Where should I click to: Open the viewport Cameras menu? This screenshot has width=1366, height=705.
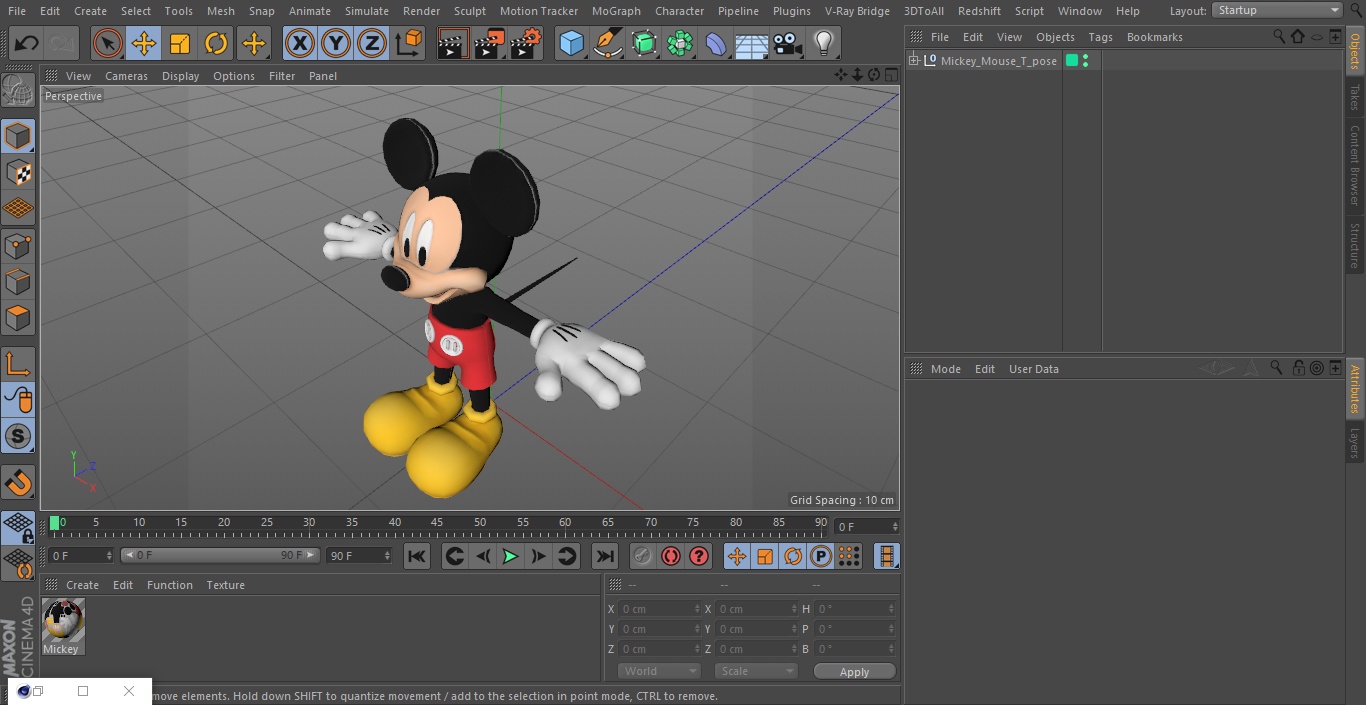[127, 76]
